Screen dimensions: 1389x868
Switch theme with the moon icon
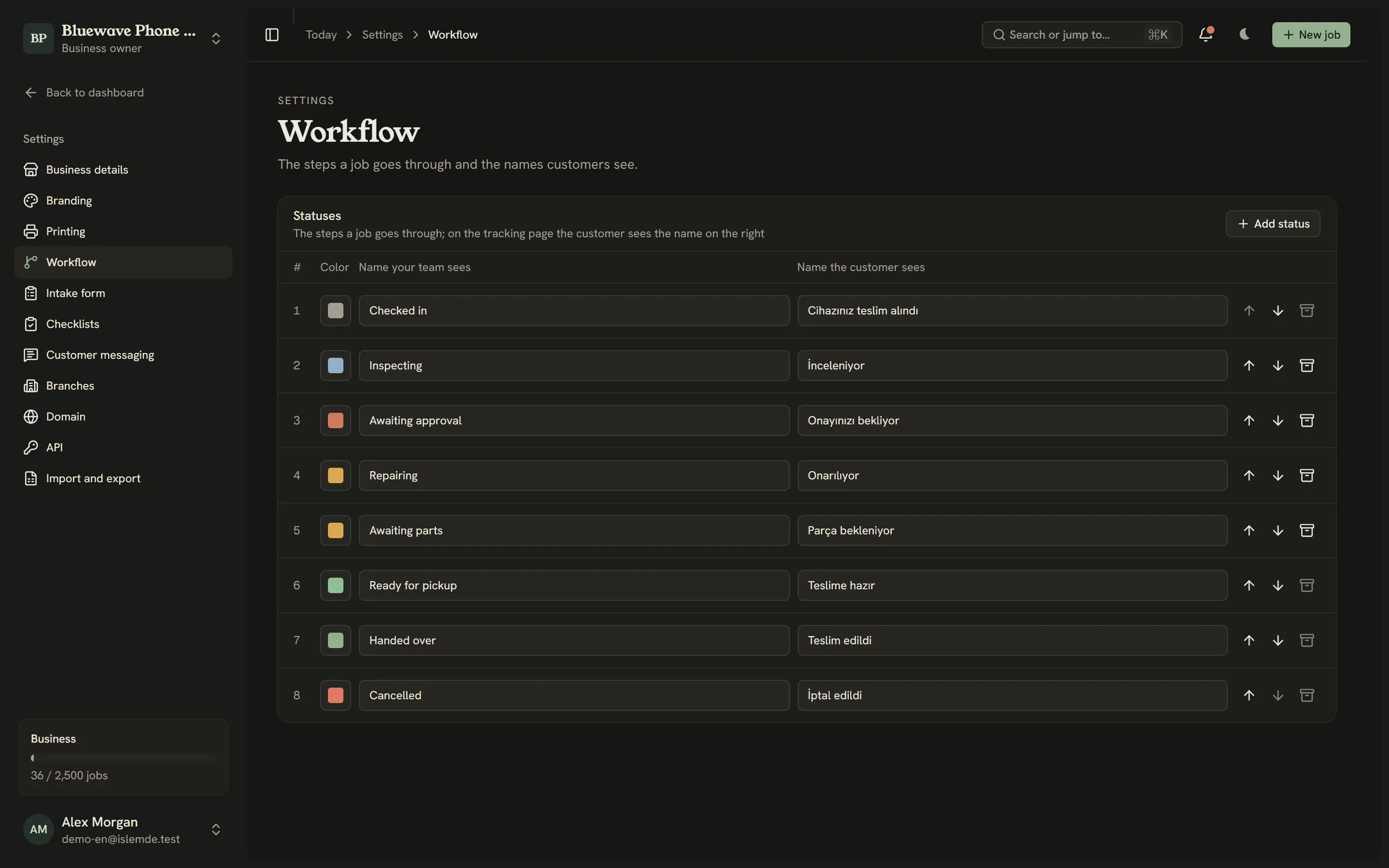tap(1244, 35)
